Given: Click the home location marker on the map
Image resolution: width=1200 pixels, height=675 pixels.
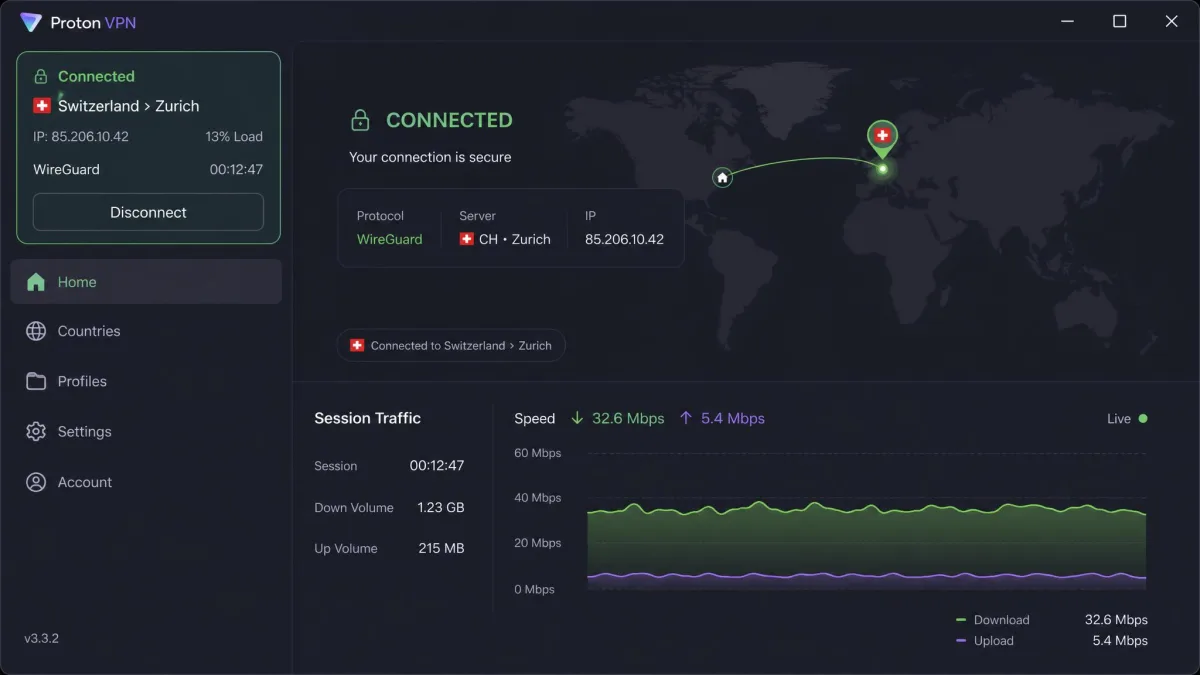Looking at the screenshot, I should (722, 177).
